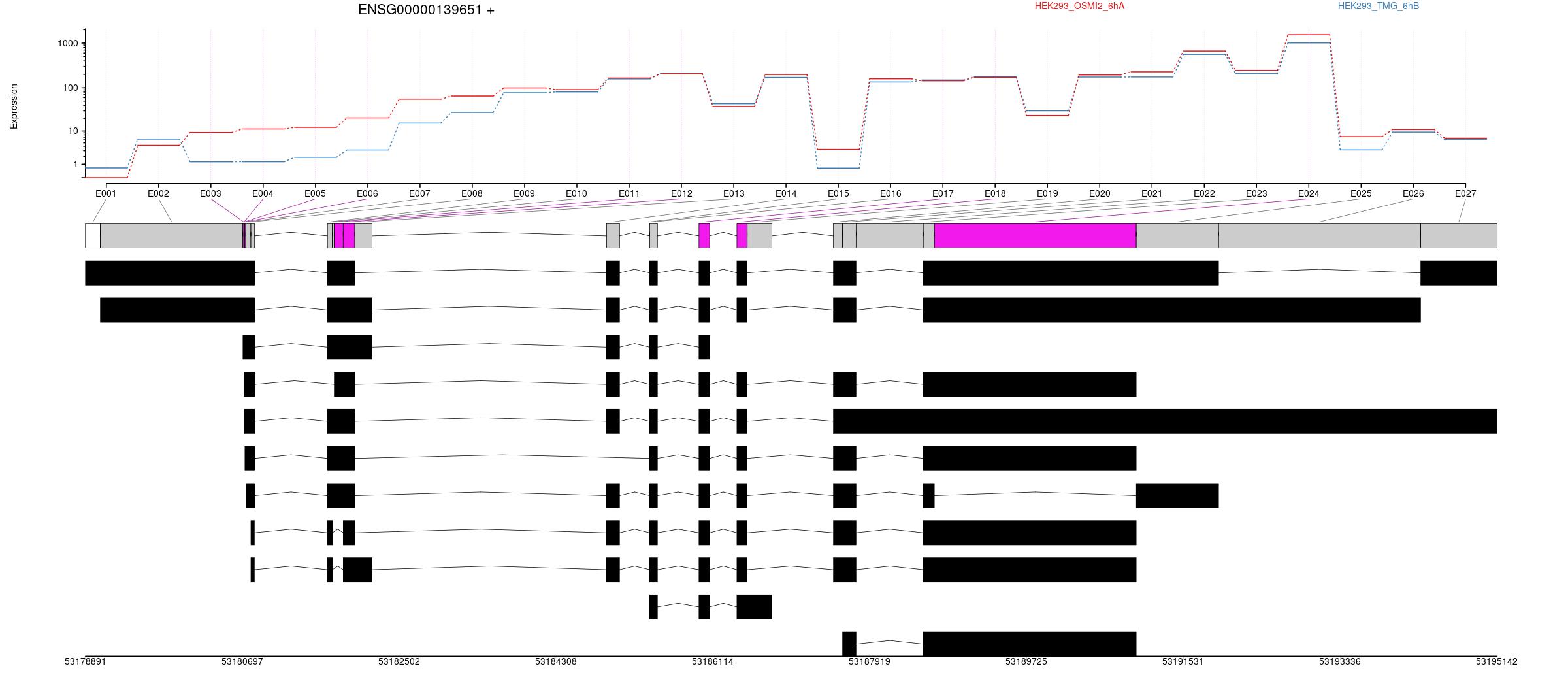Click genomic coordinate 53178891
This screenshot has width=1568, height=673.
(86, 661)
